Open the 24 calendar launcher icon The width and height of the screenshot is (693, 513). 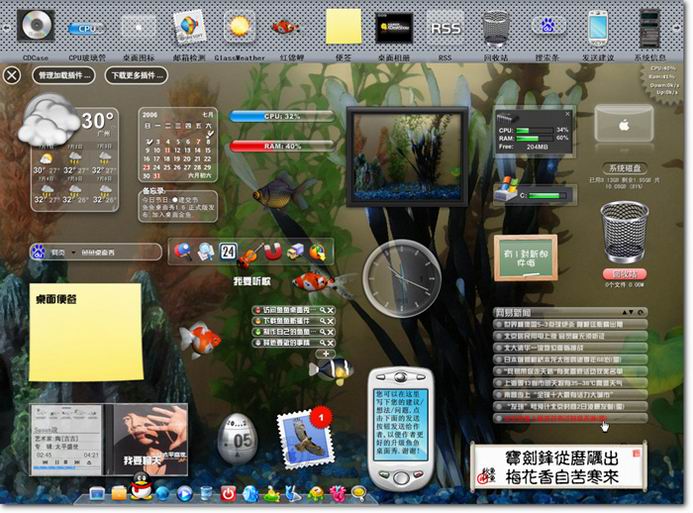(228, 251)
